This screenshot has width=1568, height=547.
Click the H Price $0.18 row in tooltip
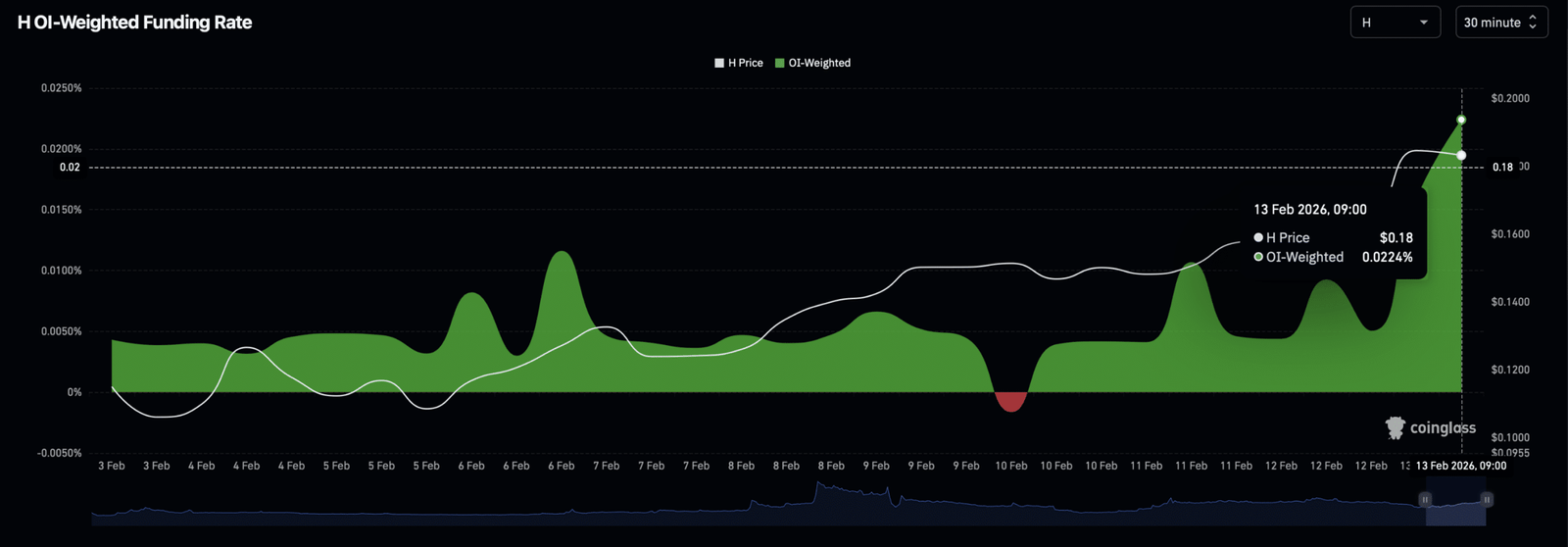pyautogui.click(x=1333, y=237)
